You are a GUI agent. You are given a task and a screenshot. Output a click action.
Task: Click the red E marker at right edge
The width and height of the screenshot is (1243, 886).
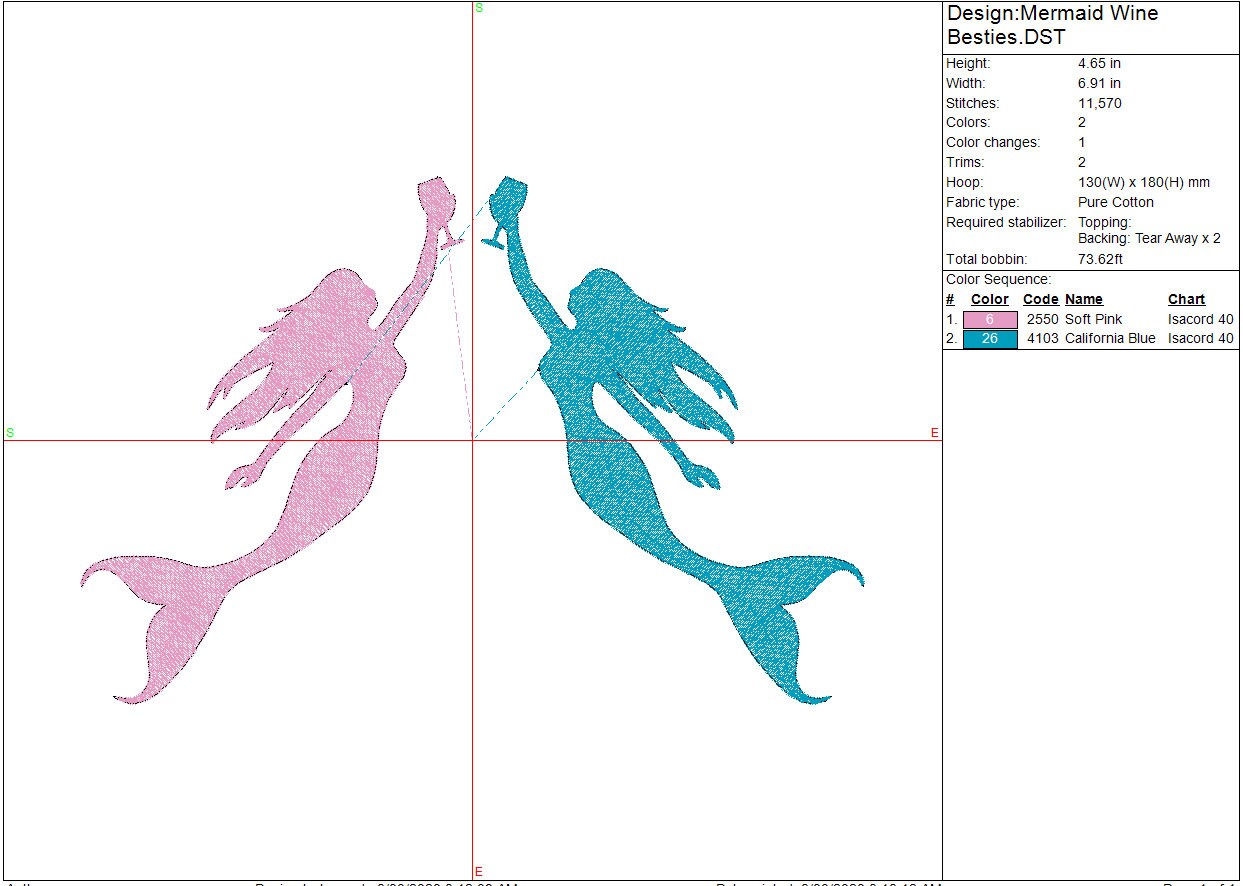click(935, 433)
